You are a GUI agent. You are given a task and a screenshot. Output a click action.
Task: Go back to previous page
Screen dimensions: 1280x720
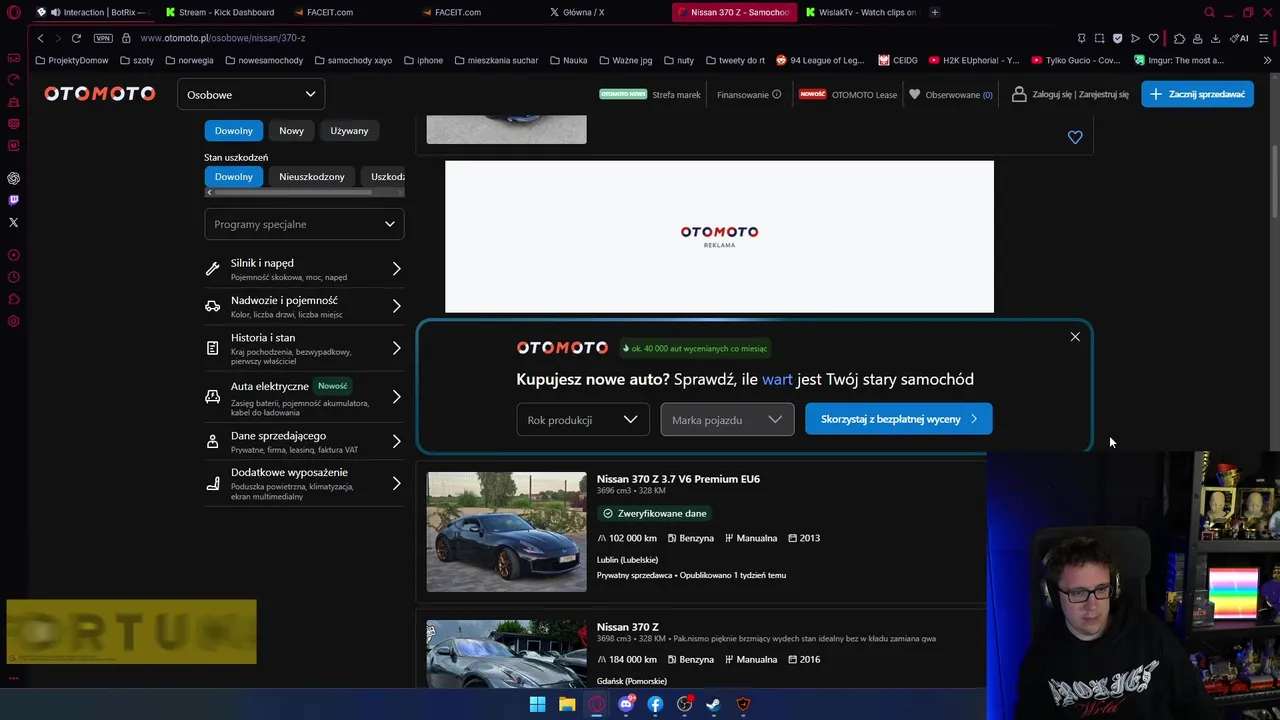point(40,38)
